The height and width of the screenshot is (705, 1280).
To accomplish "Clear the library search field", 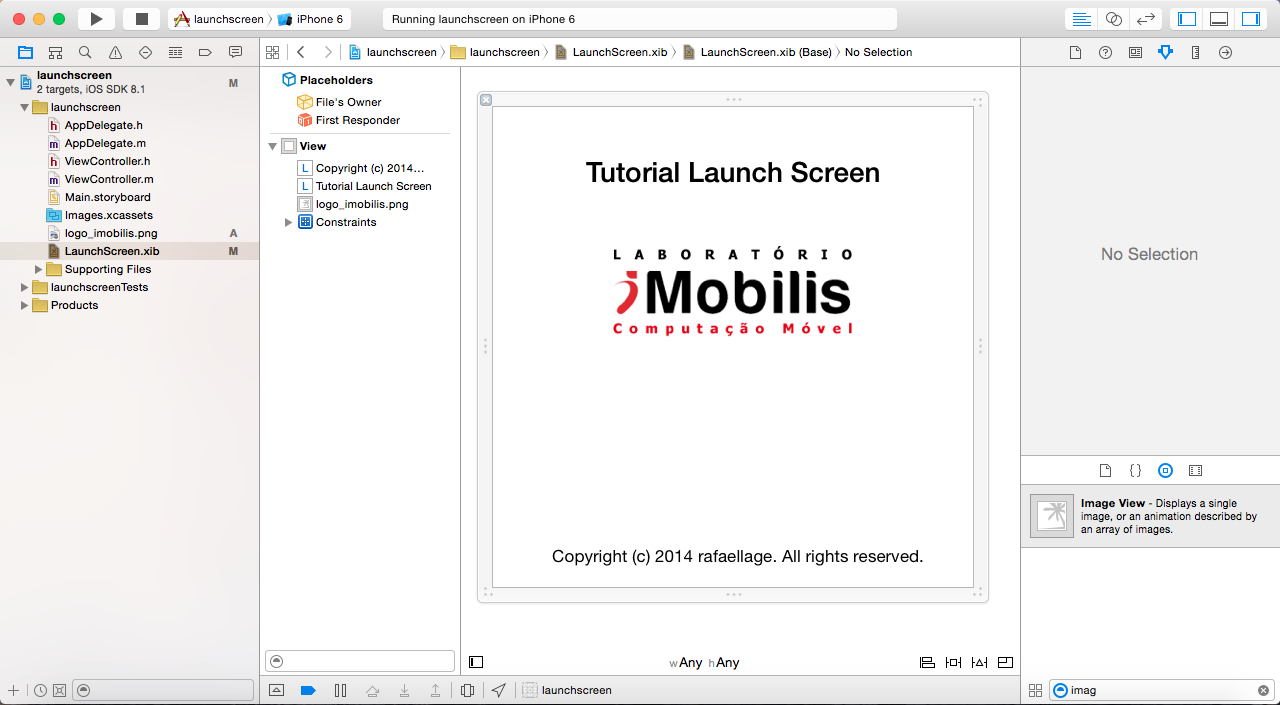I will coord(1263,690).
